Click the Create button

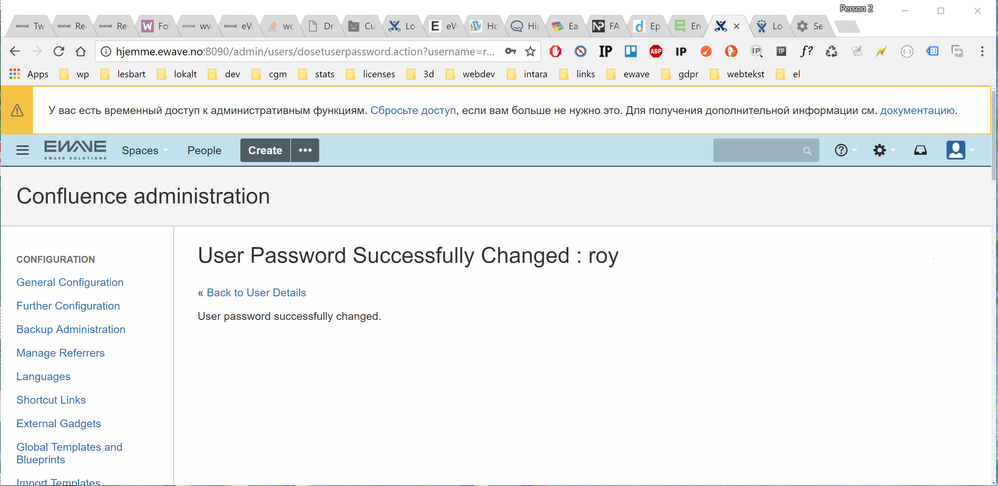(265, 150)
